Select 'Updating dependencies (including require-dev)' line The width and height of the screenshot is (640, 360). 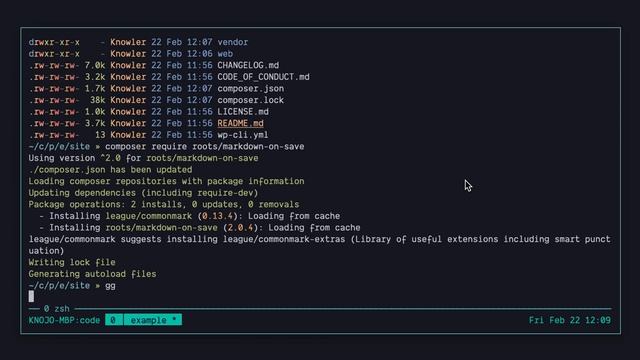(x=143, y=193)
